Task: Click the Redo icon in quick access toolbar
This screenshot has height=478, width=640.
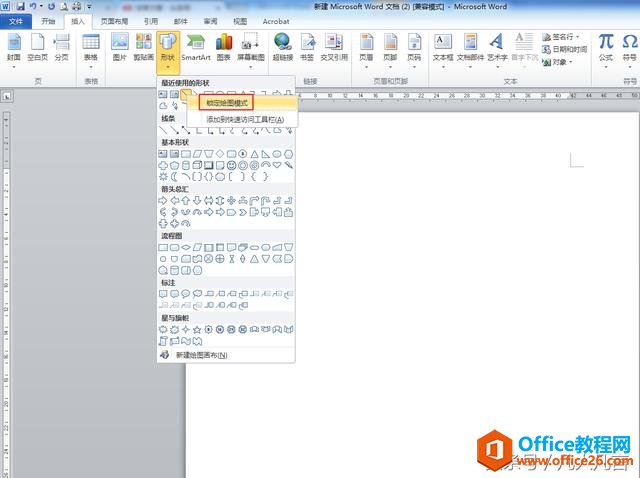Action: (51, 7)
